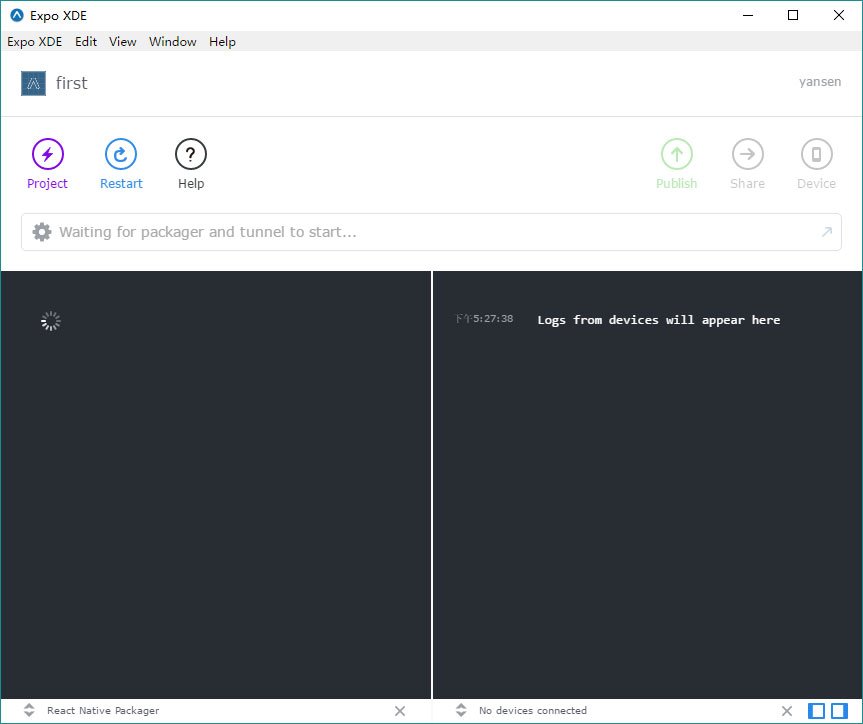Click the 'Waiting for packager and tunnel' field
863x724 pixels.
pos(431,232)
